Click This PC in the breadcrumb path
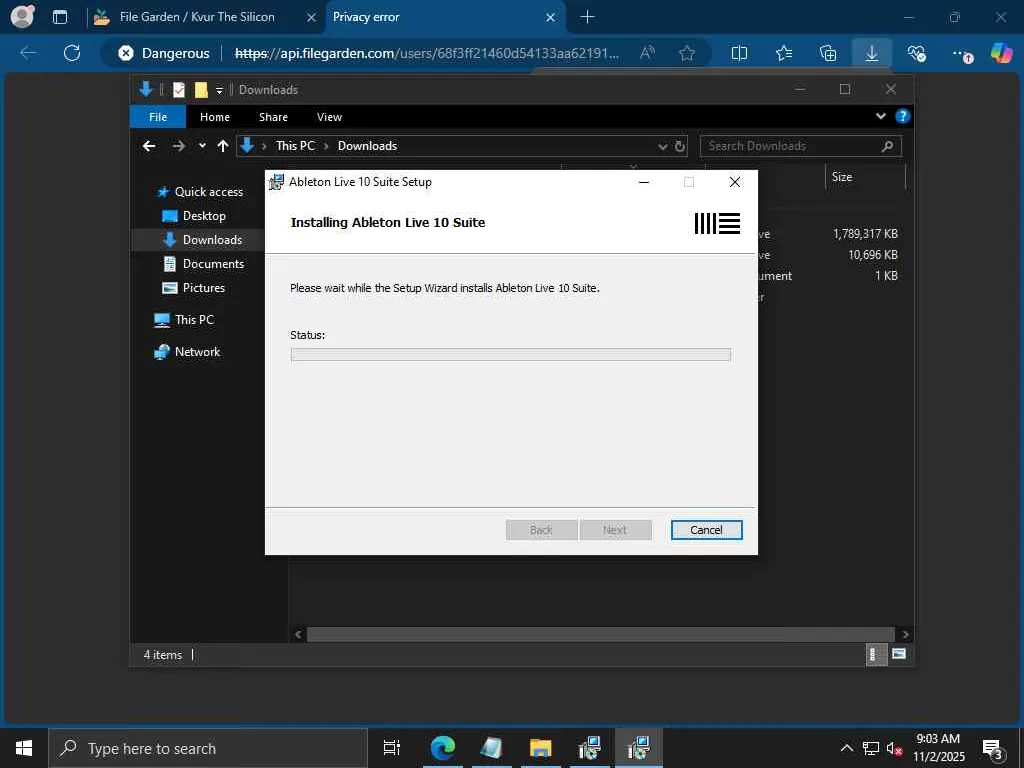The width and height of the screenshot is (1024, 768). [295, 146]
